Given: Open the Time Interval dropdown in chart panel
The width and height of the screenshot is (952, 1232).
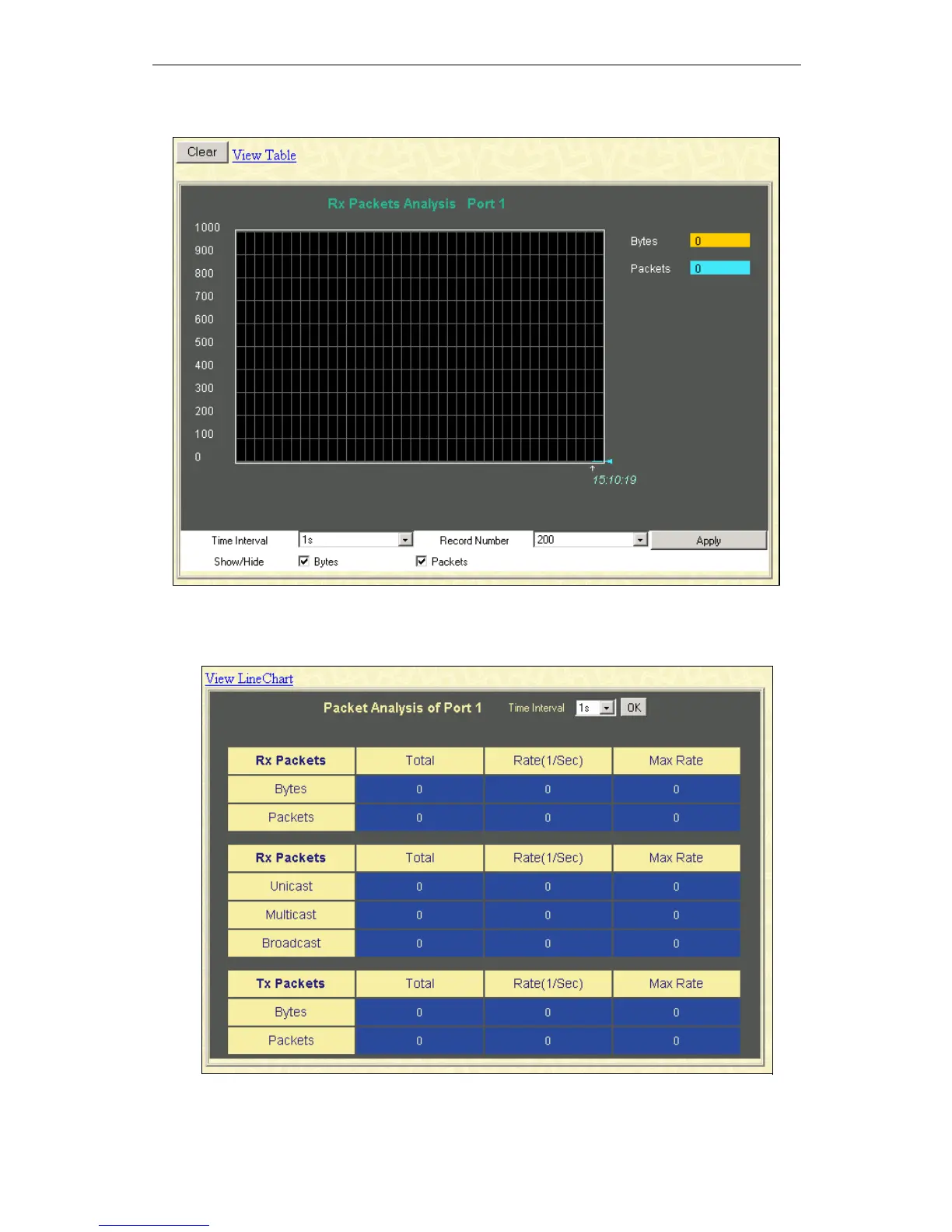Looking at the screenshot, I should click(355, 540).
